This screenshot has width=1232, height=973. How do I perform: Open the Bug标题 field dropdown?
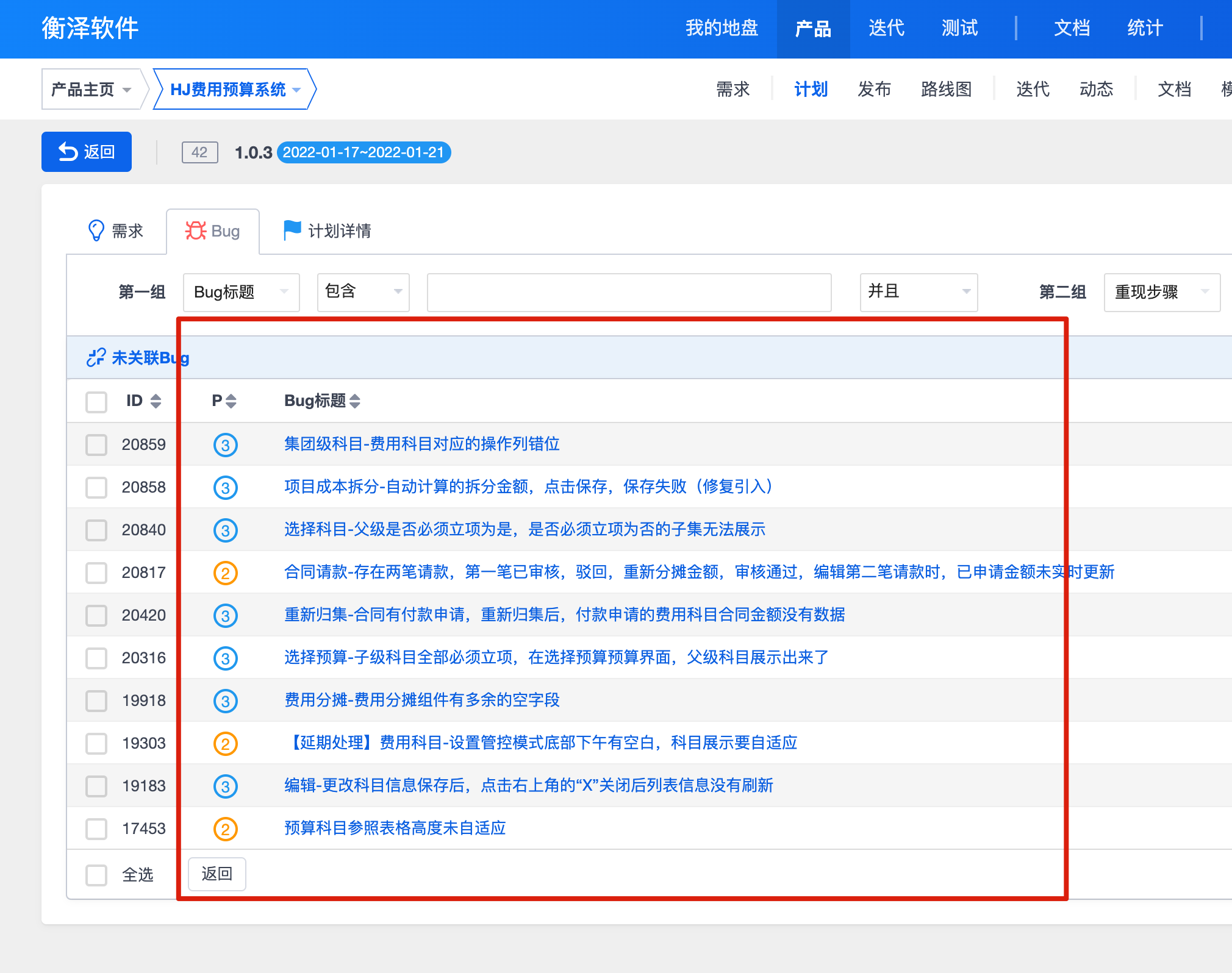pos(241,292)
